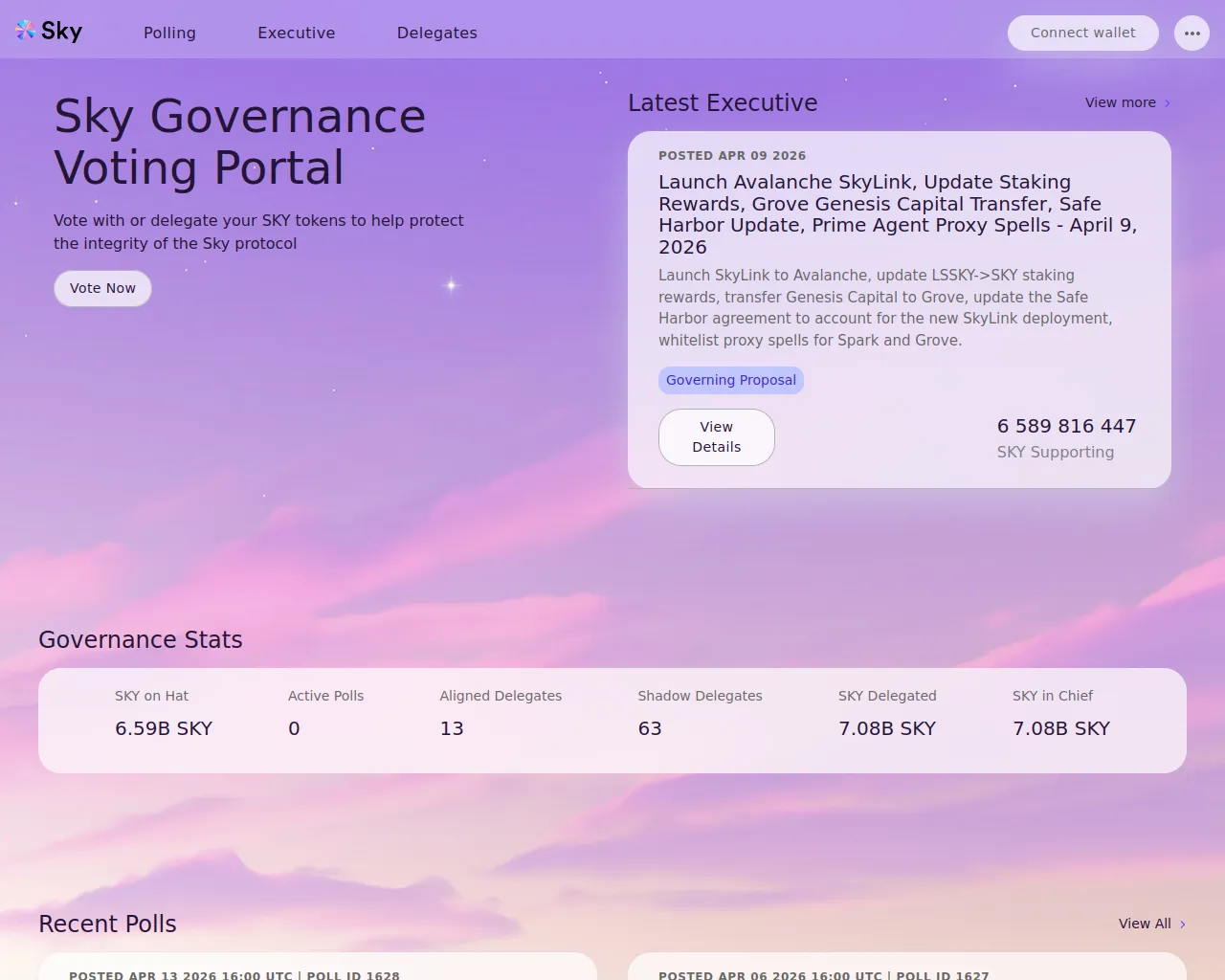
Task: Click the Governing Proposal badge
Action: tap(731, 380)
